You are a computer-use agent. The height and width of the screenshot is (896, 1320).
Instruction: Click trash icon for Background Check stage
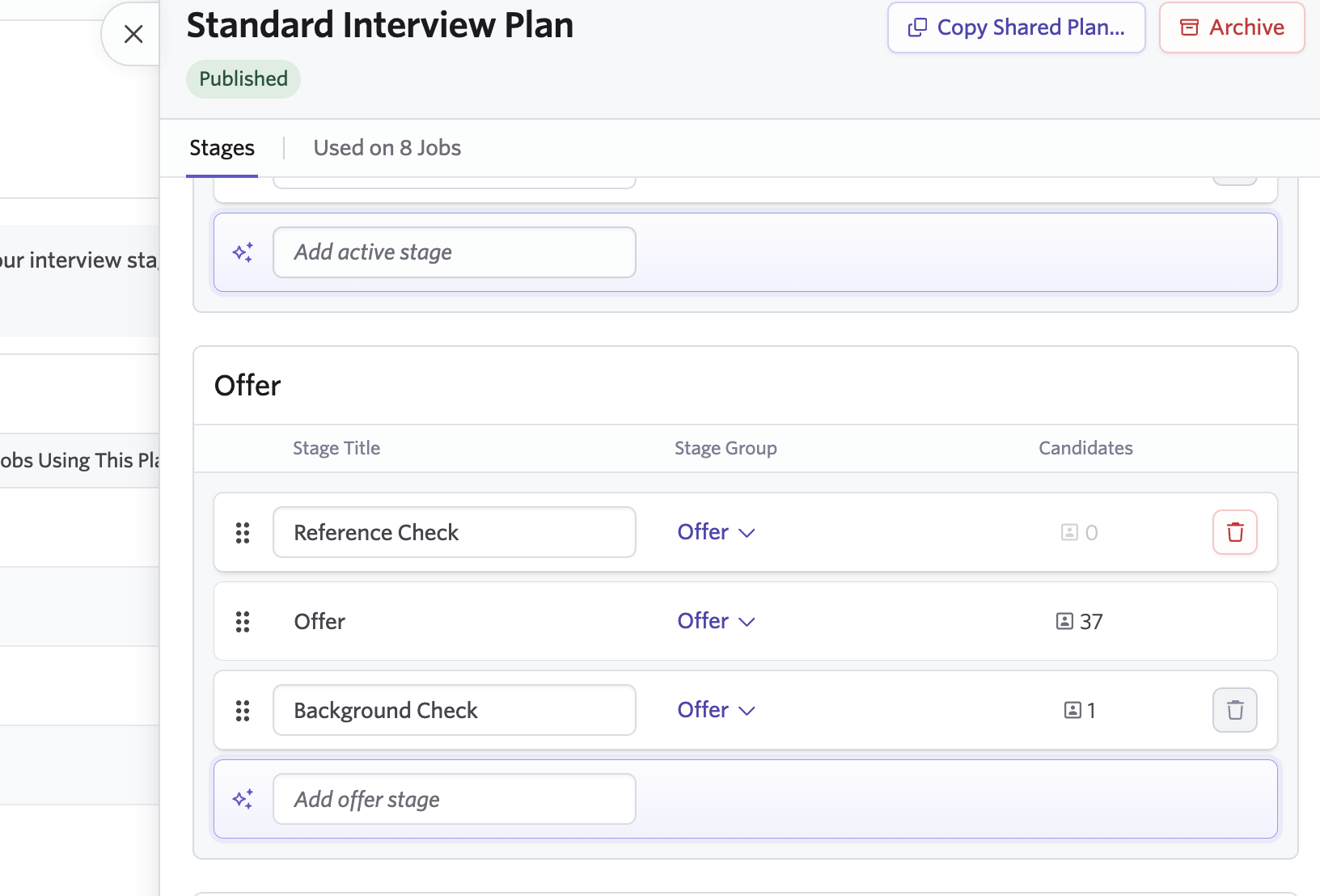click(1235, 710)
